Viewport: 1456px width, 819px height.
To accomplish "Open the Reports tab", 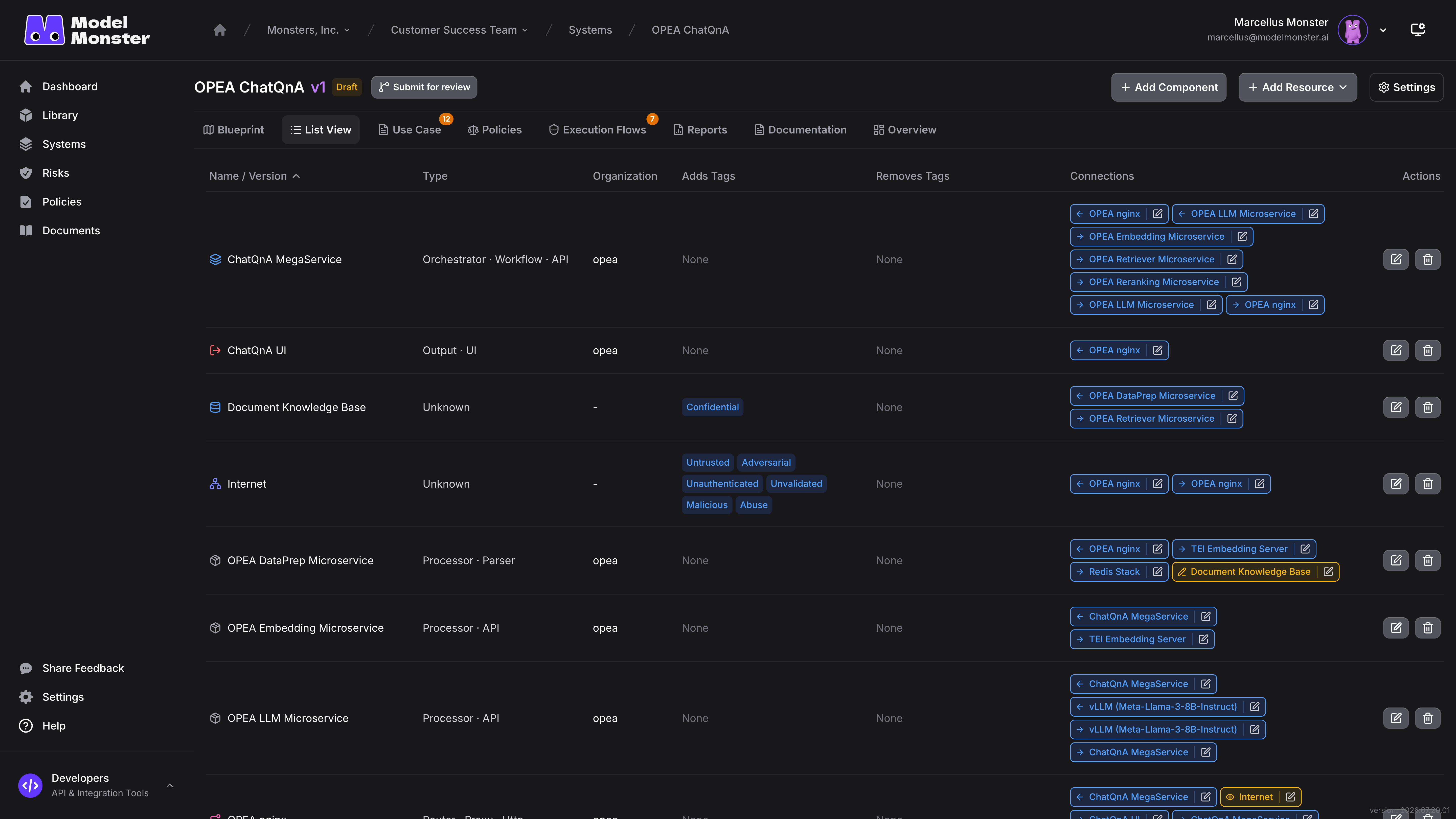I will pyautogui.click(x=700, y=129).
